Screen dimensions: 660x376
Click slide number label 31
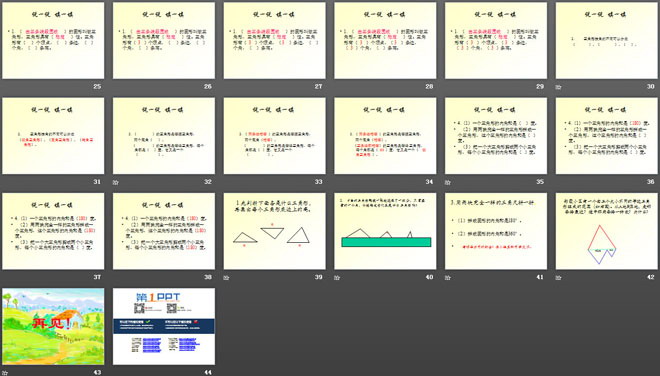point(97,182)
